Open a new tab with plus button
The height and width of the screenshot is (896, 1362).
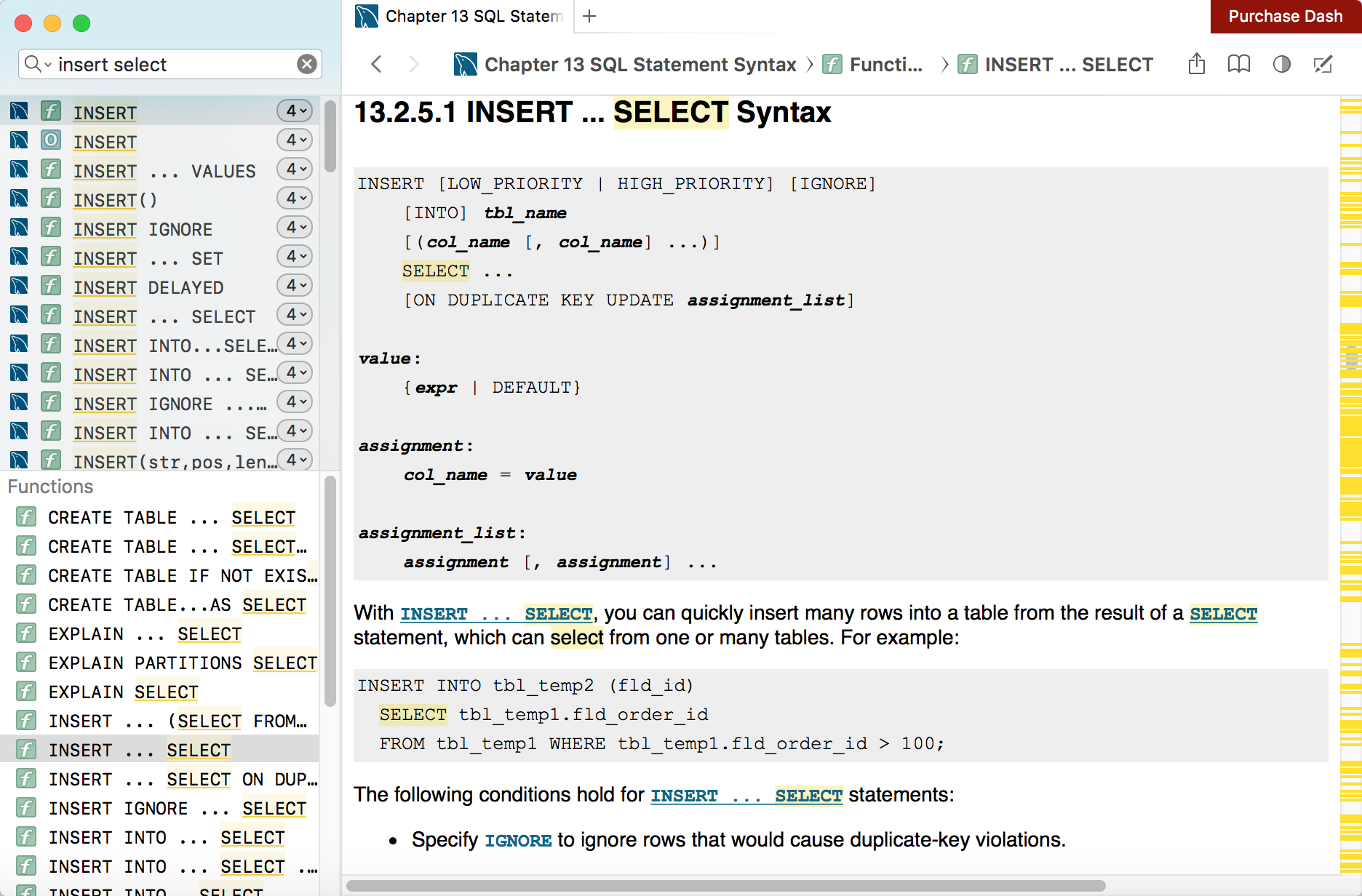(589, 16)
